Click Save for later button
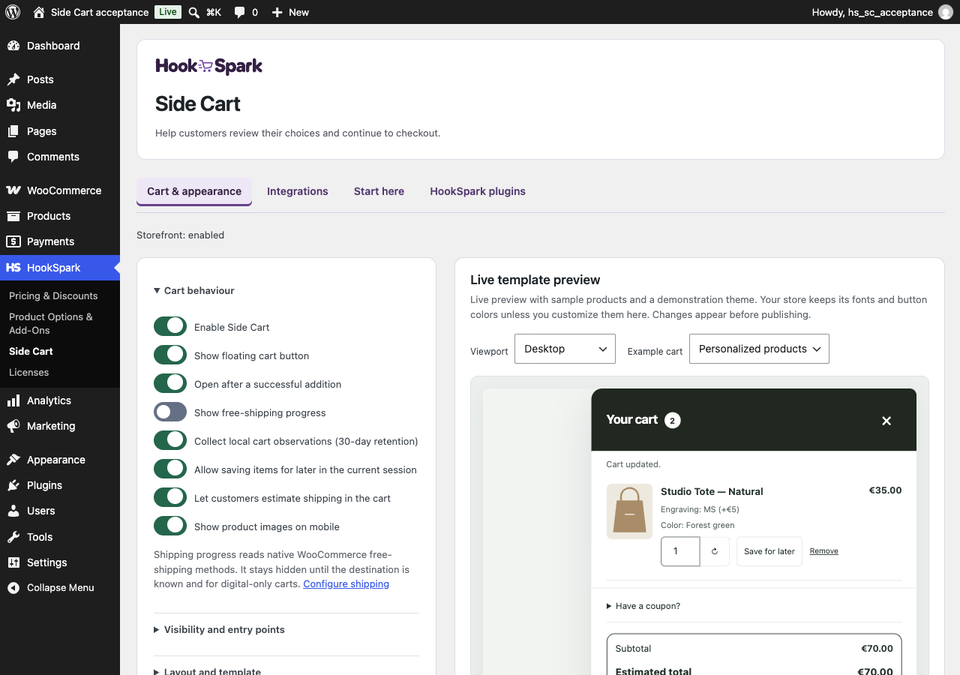The width and height of the screenshot is (960, 675). [x=769, y=551]
